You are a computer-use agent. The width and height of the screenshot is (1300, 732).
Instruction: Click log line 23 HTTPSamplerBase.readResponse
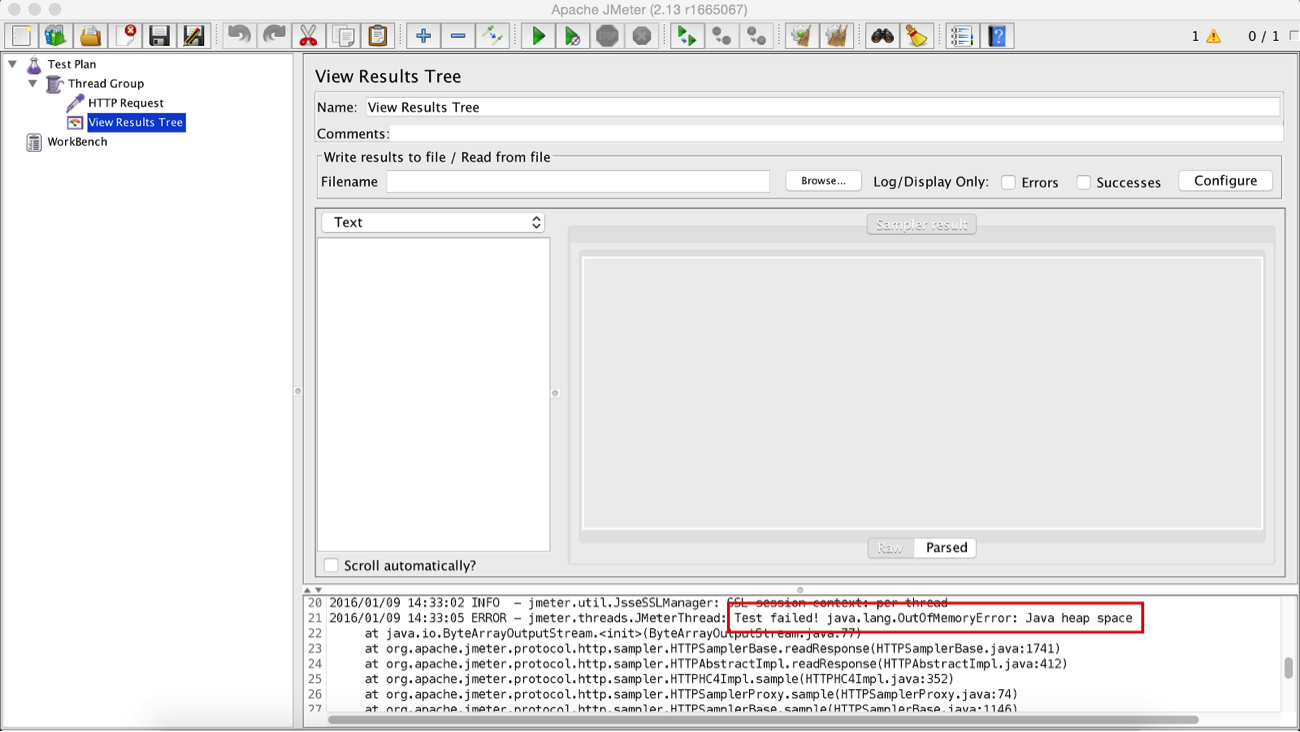[712, 649]
